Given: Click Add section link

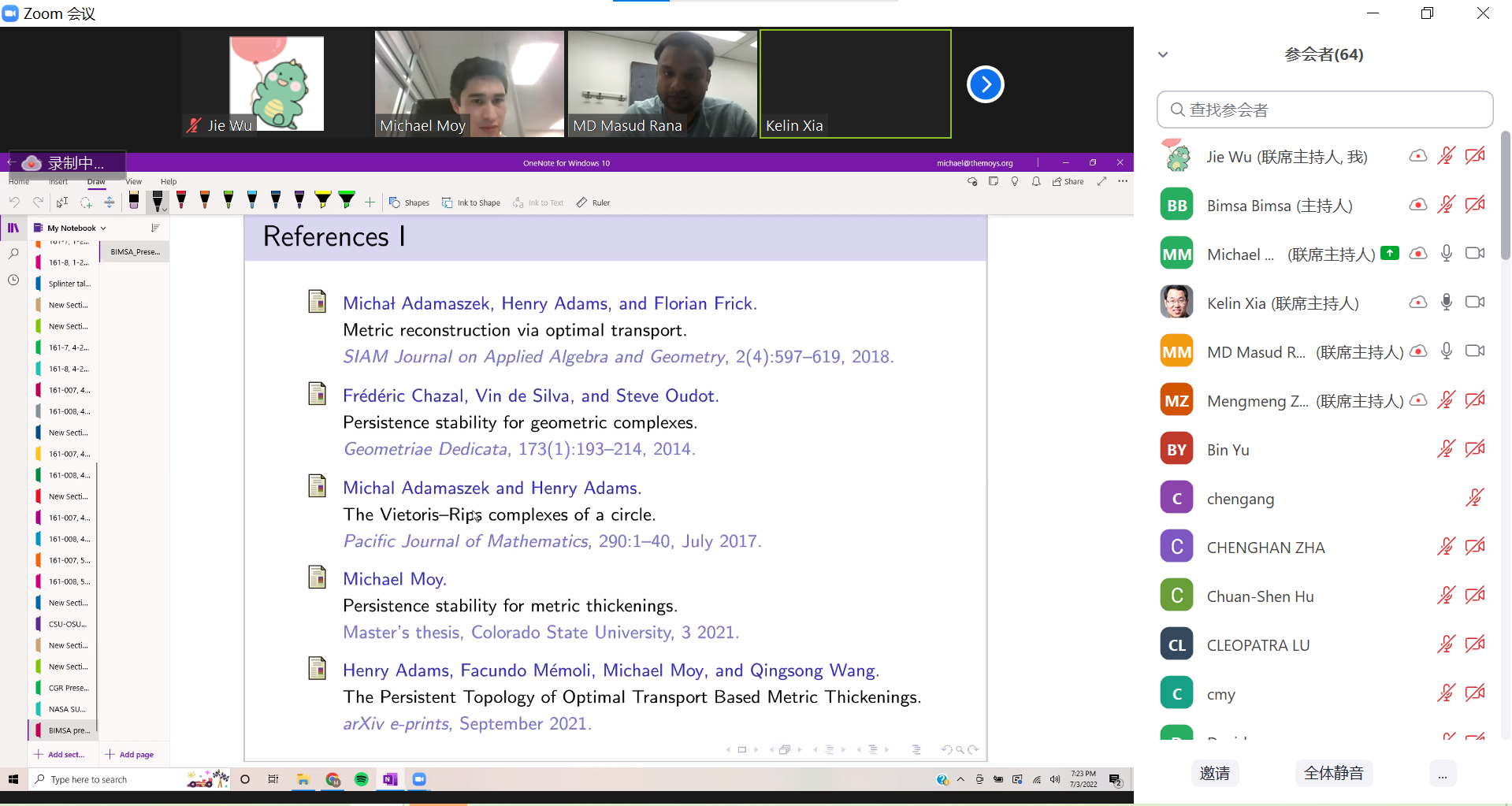Looking at the screenshot, I should point(59,754).
